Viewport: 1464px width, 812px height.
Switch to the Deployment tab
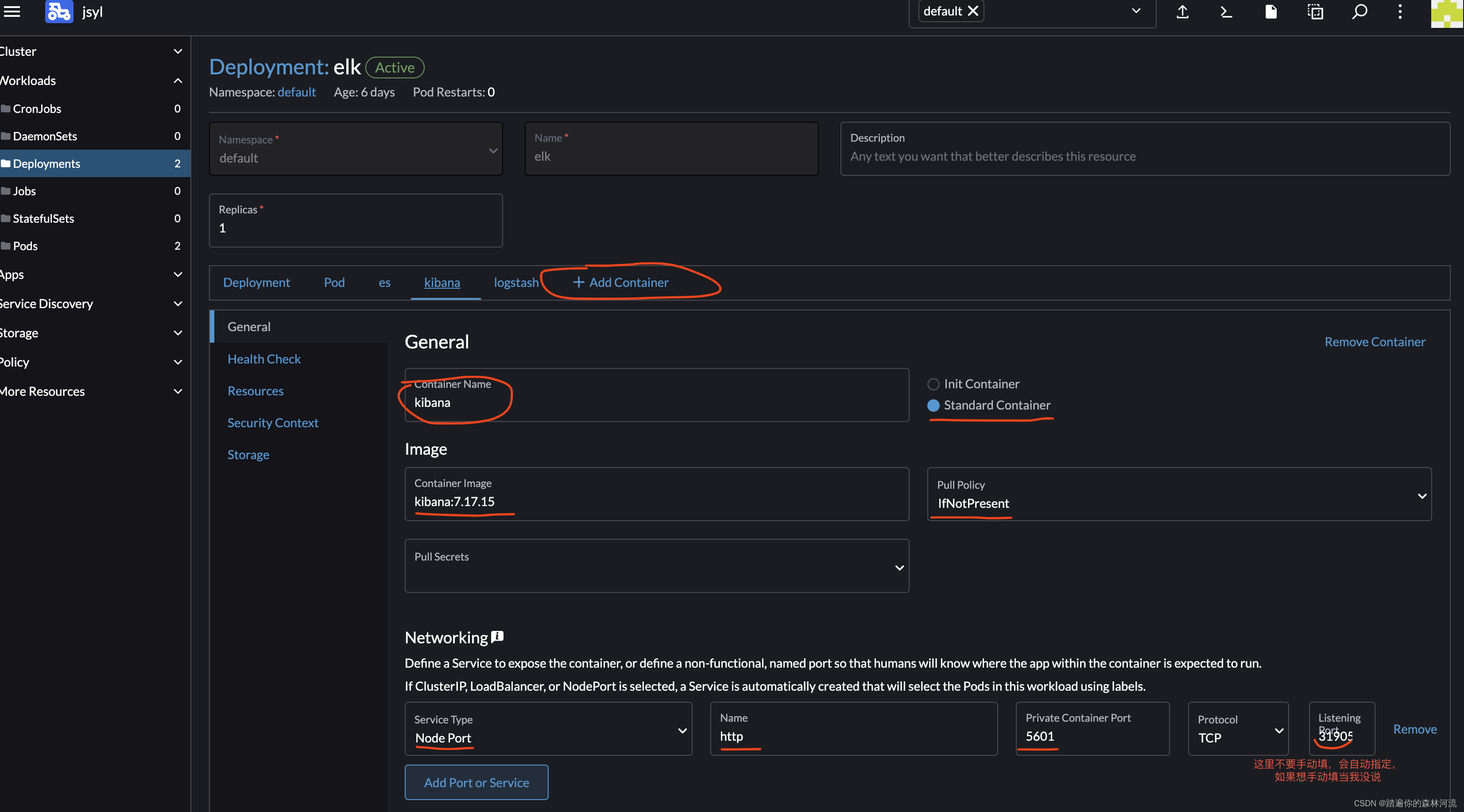(256, 282)
